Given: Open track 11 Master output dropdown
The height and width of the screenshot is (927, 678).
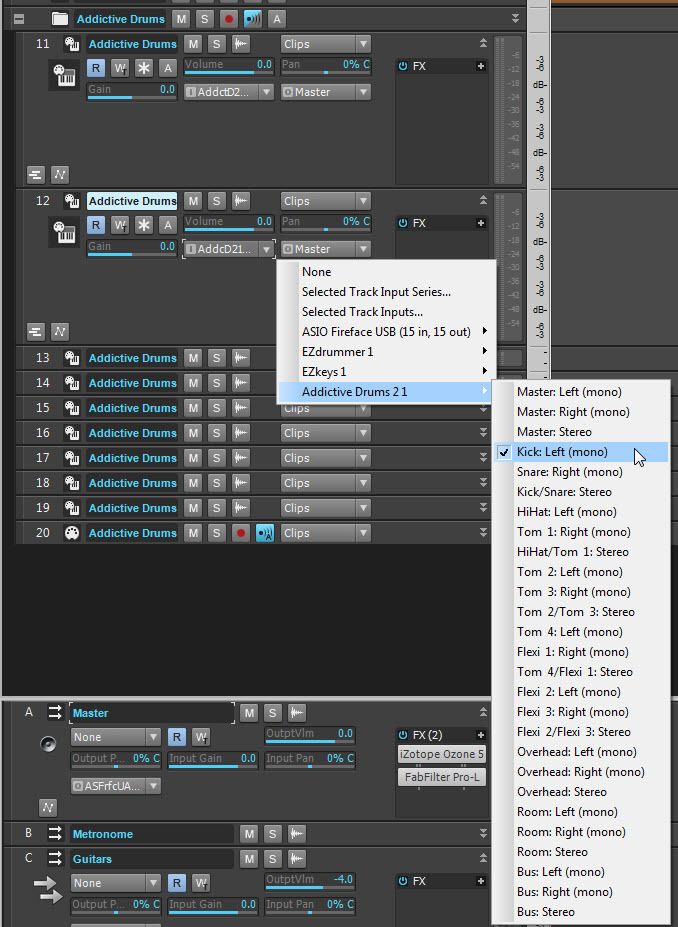Looking at the screenshot, I should (325, 92).
